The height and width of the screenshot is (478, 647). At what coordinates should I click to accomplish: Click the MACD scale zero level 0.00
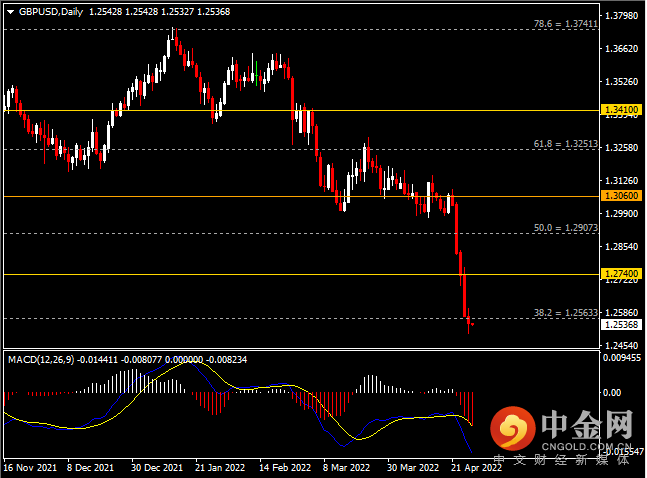[612, 393]
